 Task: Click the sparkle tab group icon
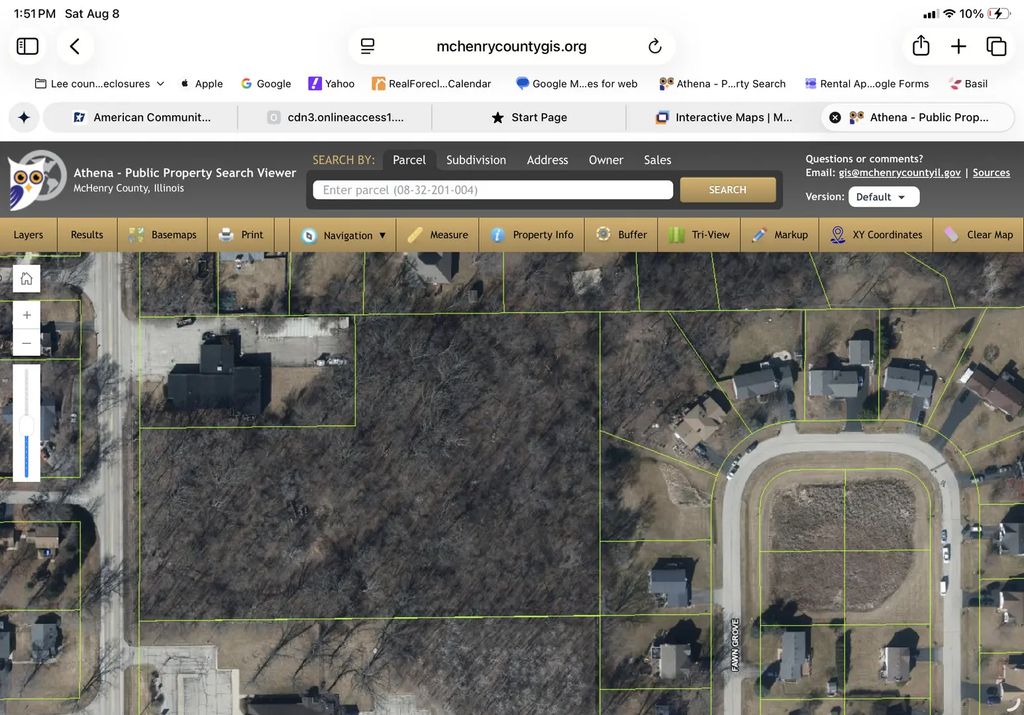coord(24,118)
